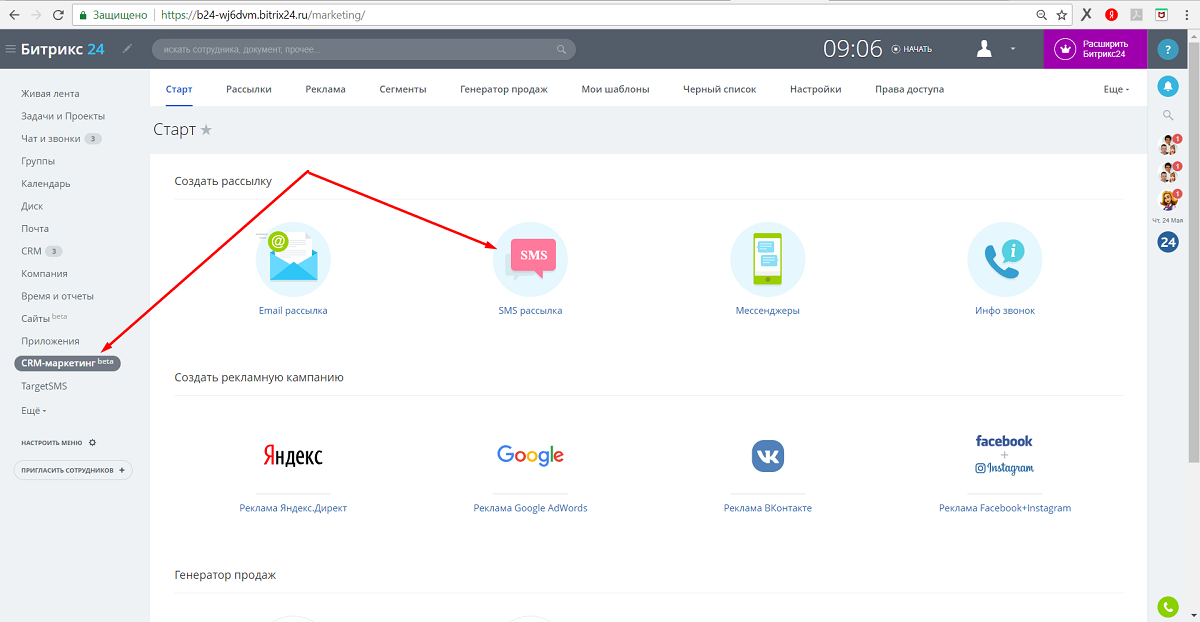Open Календарь in the sidebar
The width and height of the screenshot is (1200, 622).
(45, 184)
